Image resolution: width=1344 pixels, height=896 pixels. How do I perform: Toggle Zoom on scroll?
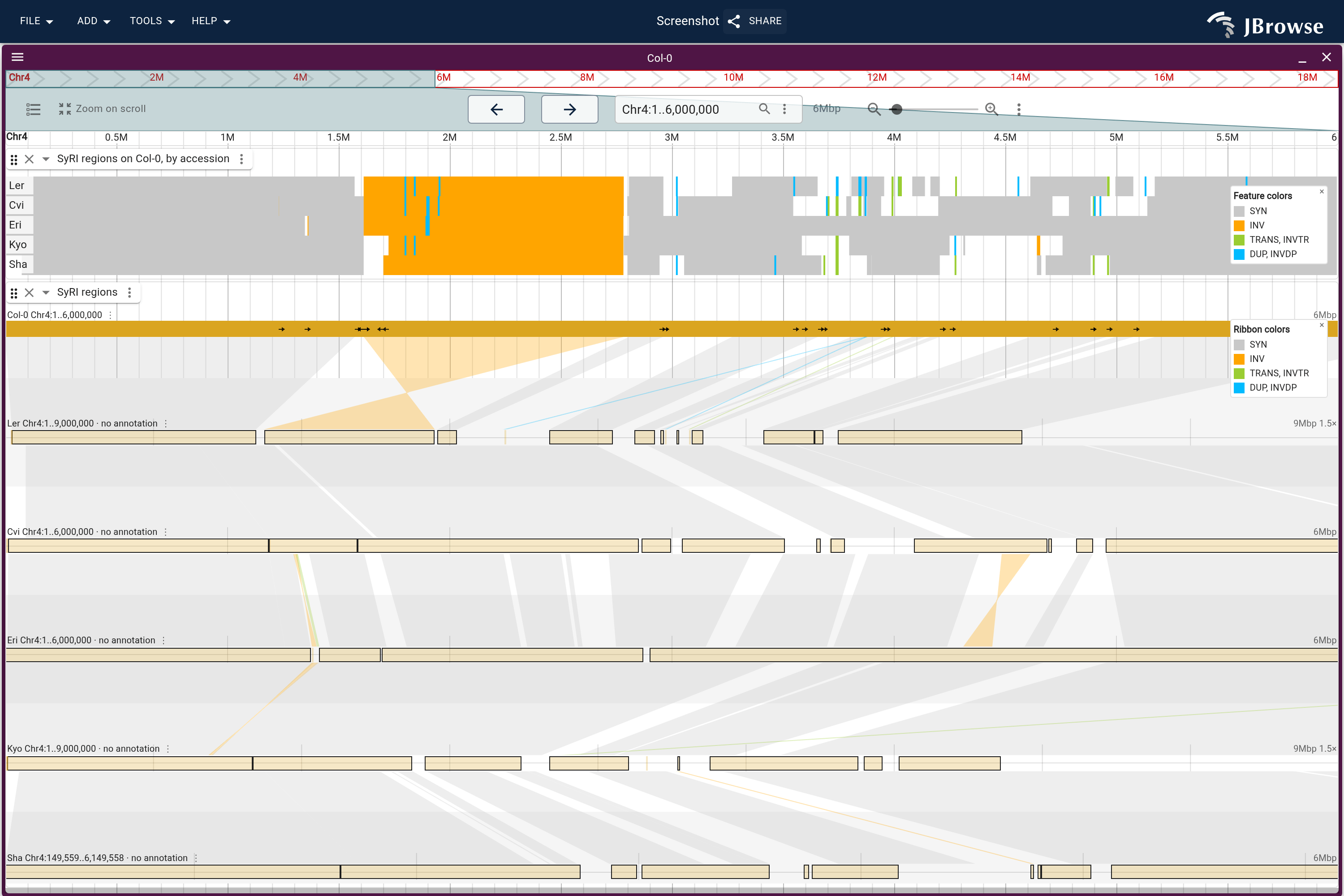click(102, 108)
